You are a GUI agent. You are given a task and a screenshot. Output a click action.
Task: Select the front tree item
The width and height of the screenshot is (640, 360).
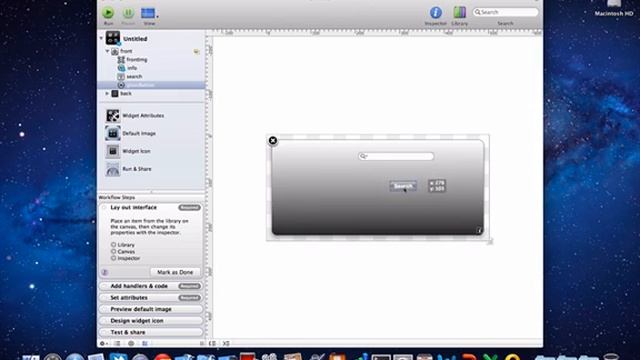(151, 51)
